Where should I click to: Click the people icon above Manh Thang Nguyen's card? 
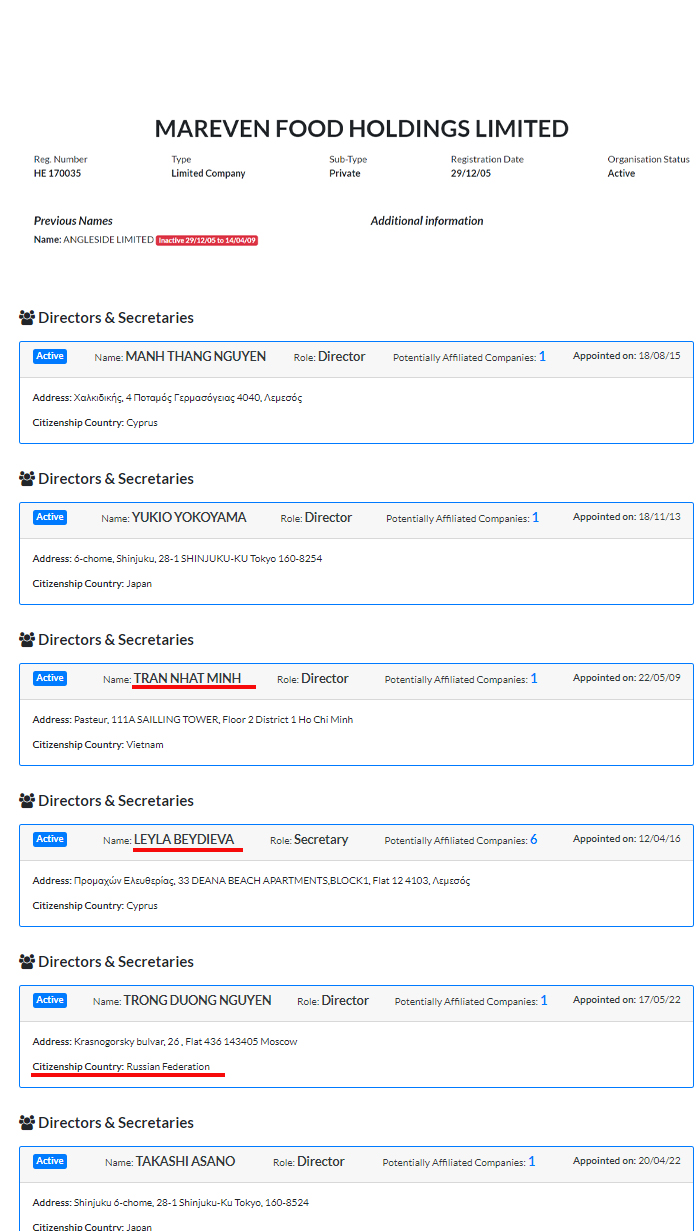pos(27,318)
